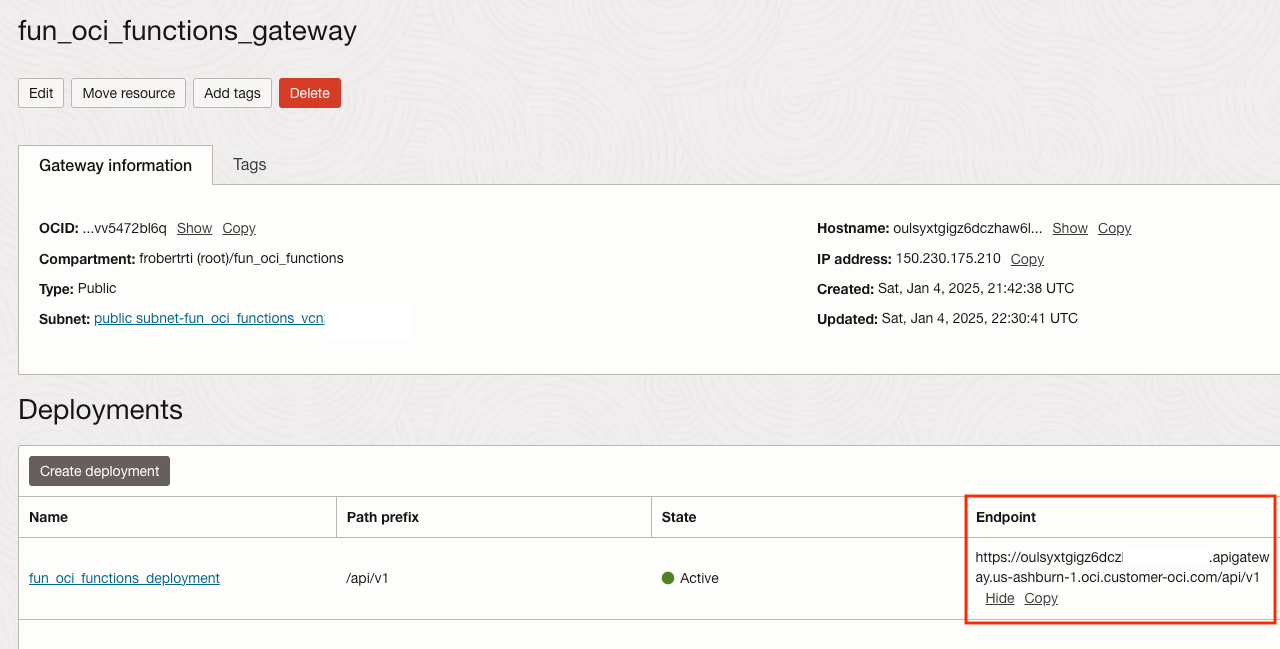Viewport: 1280px width, 649px height.
Task: Click the Edit gateway button
Action: (x=41, y=93)
